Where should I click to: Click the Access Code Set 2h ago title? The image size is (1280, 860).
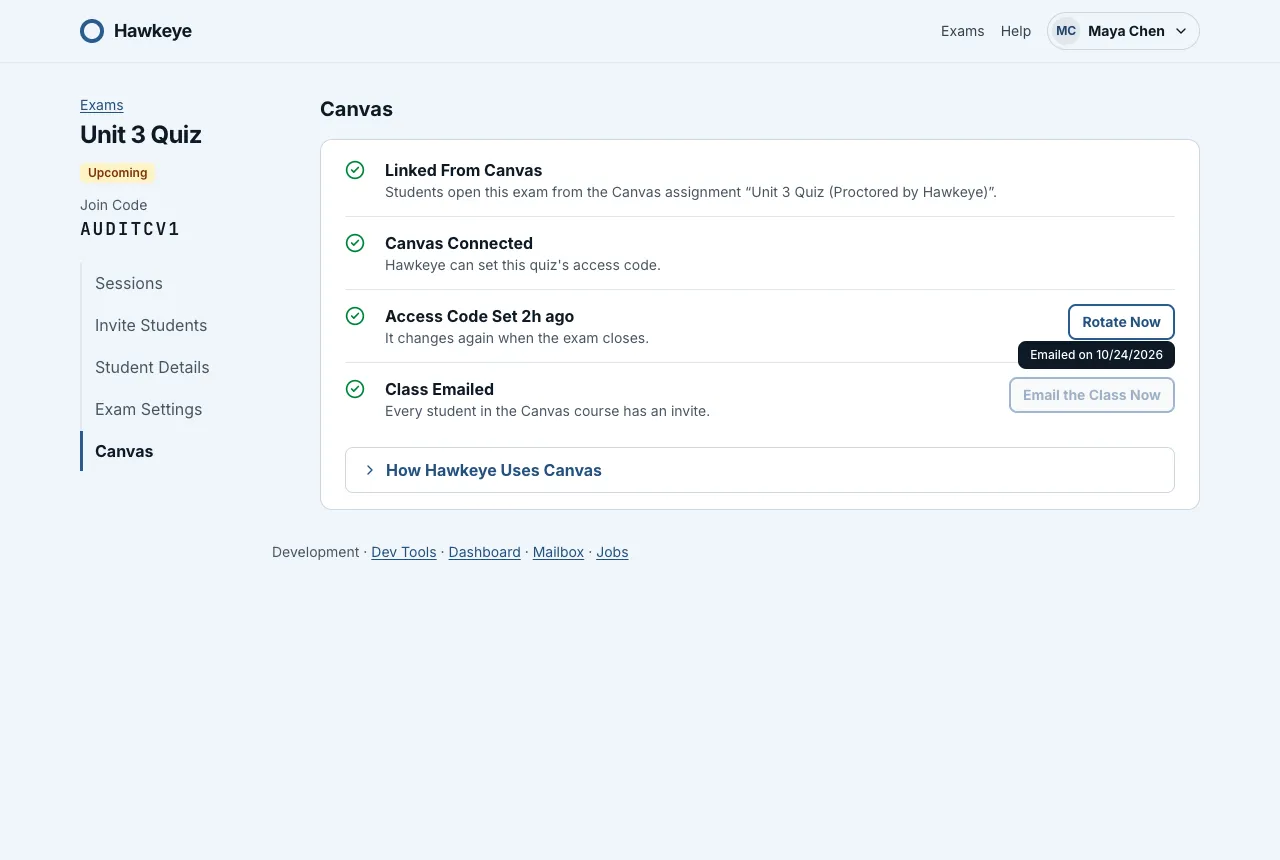pyautogui.click(x=480, y=316)
